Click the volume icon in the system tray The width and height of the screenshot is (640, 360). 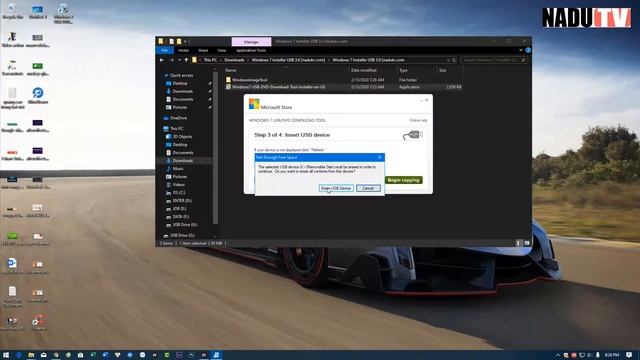(x=590, y=355)
